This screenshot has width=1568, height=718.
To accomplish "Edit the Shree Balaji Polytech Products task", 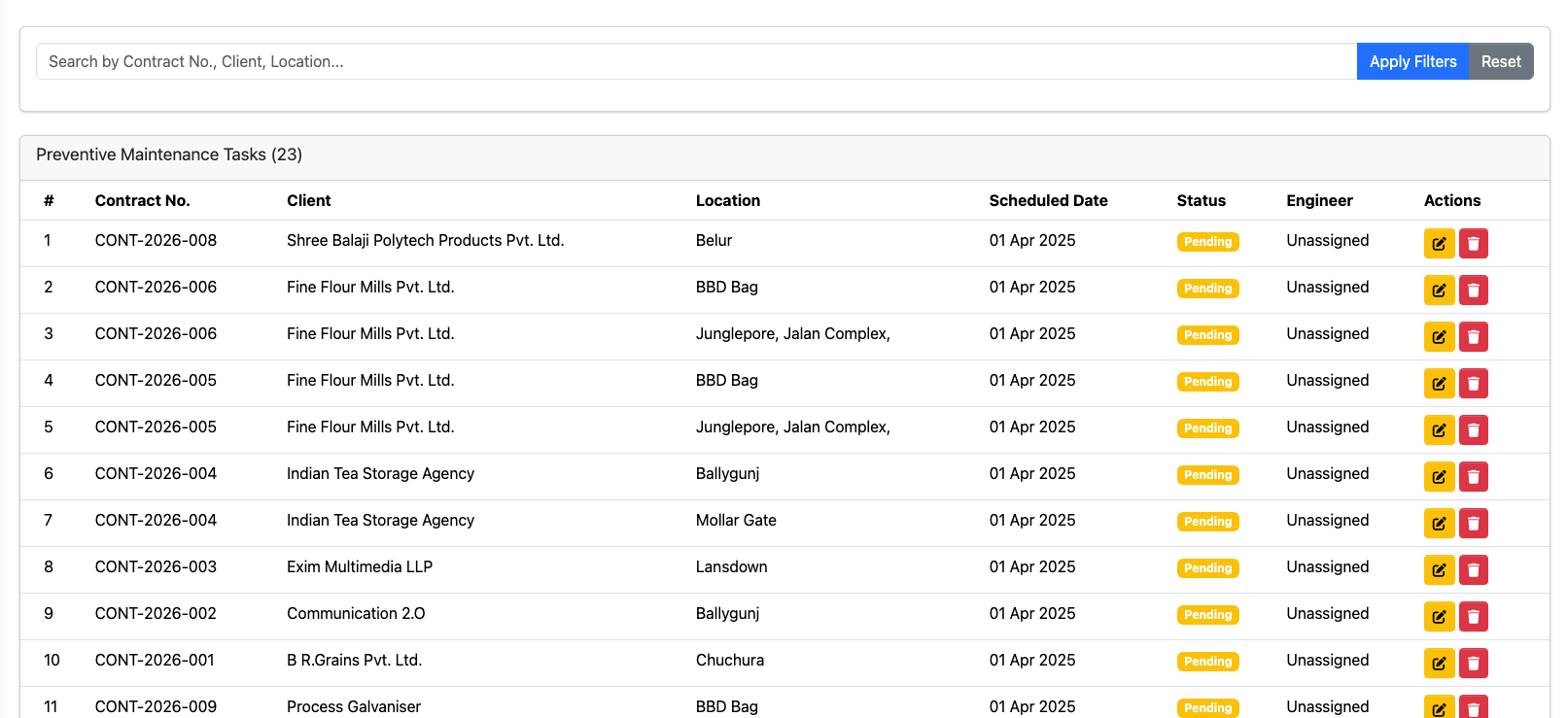I will [x=1439, y=243].
